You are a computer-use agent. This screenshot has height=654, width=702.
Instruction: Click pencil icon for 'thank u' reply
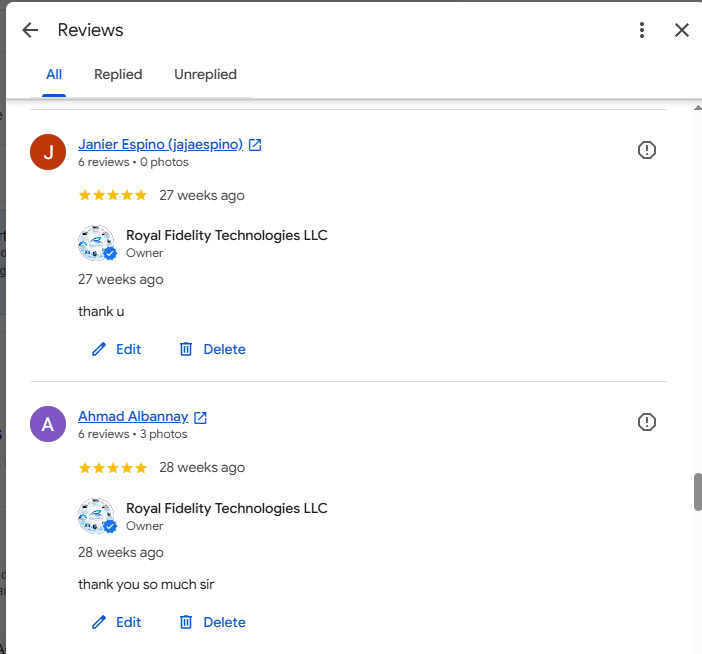[x=98, y=349]
